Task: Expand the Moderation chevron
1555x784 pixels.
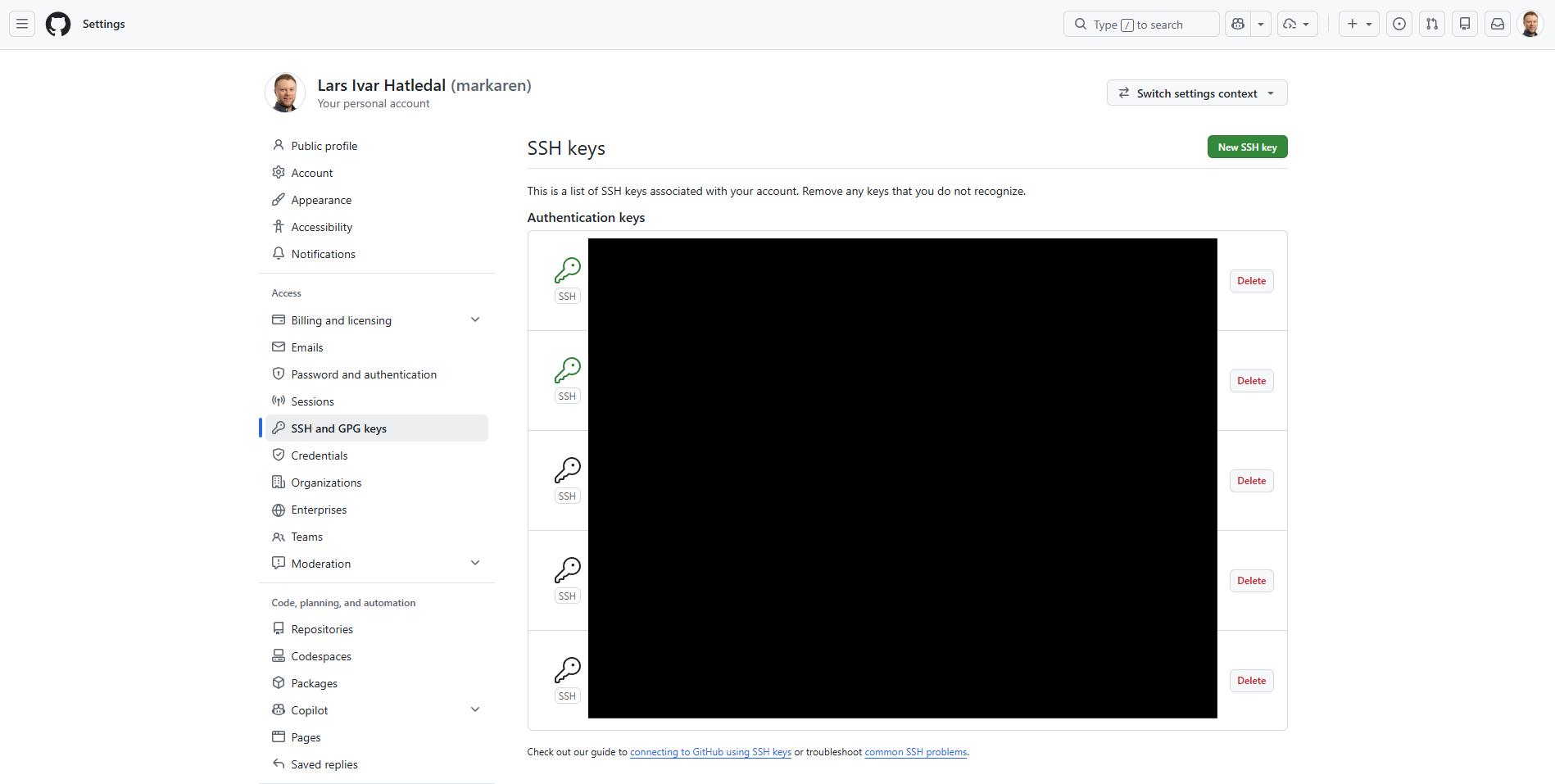Action: coord(475,563)
